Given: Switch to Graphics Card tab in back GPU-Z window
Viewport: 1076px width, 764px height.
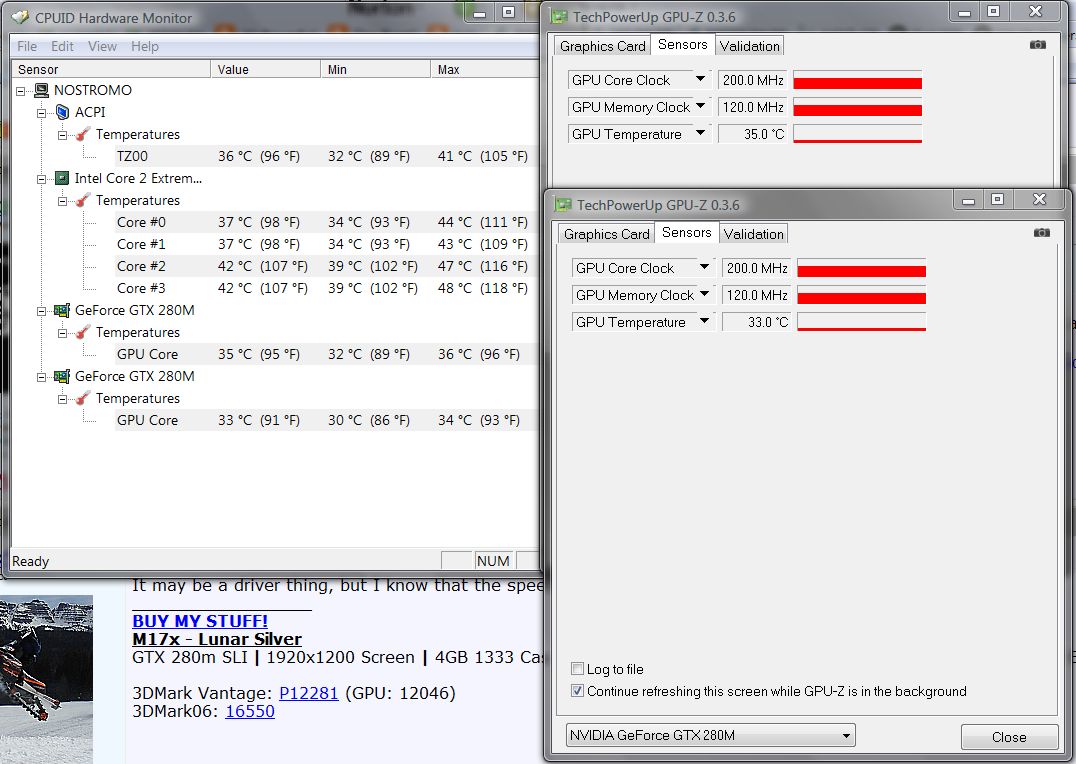Looking at the screenshot, I should tap(603, 46).
